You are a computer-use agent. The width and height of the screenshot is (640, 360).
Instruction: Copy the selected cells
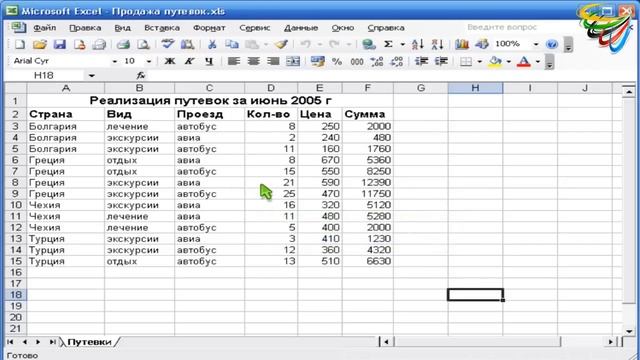[x=231, y=44]
